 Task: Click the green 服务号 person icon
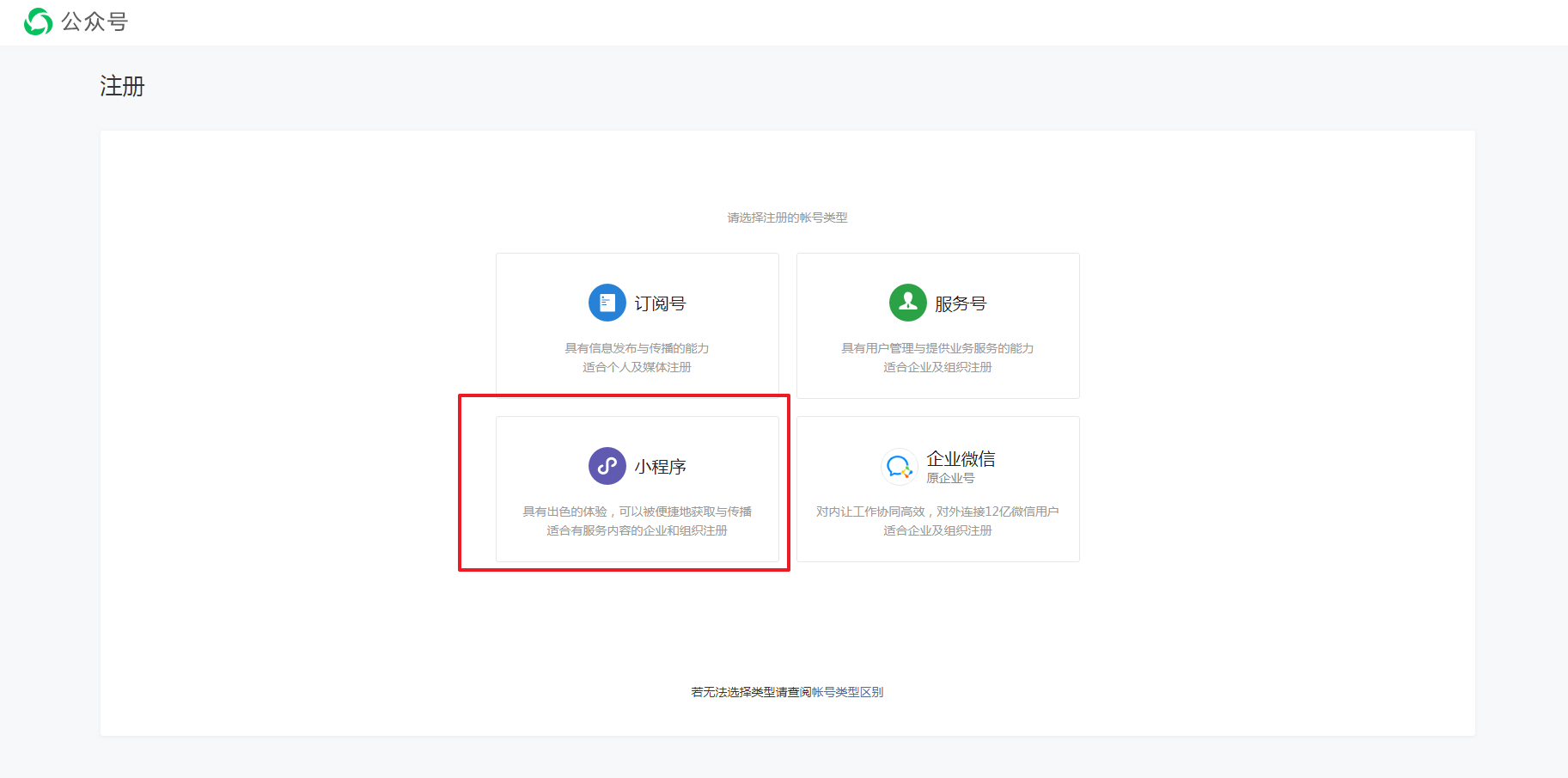click(x=908, y=303)
